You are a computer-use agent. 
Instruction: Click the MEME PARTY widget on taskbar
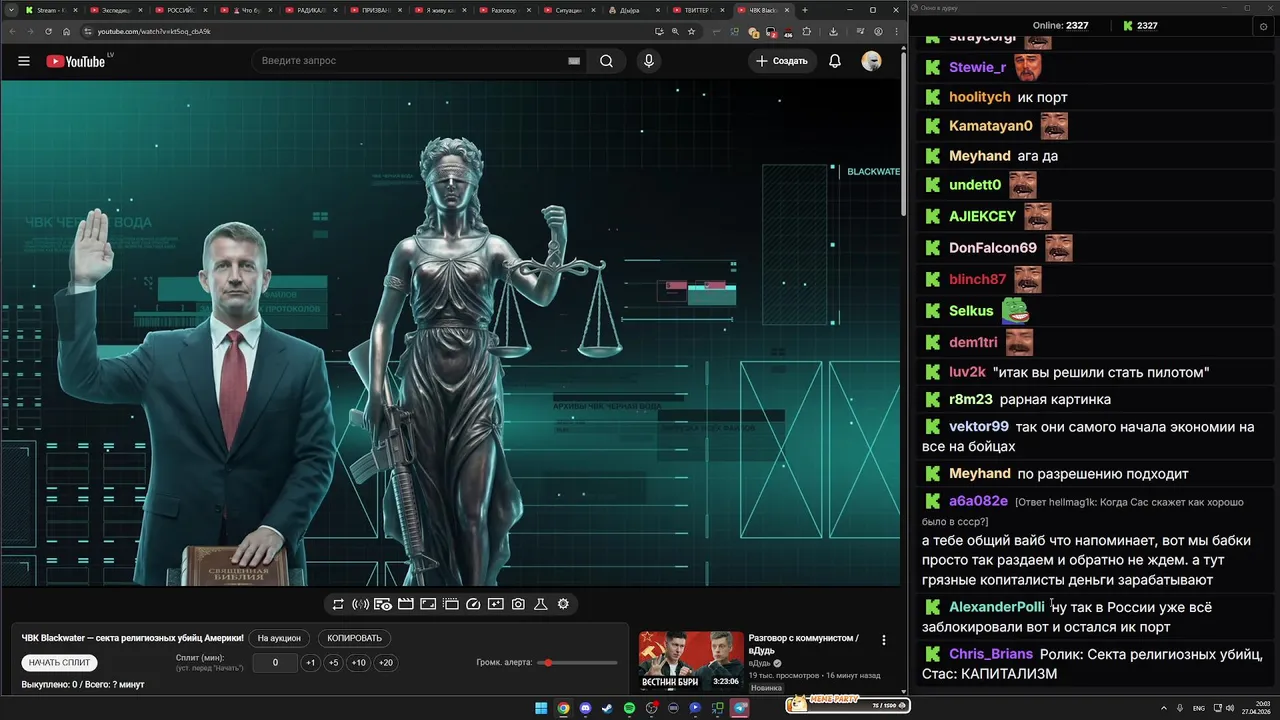847,704
